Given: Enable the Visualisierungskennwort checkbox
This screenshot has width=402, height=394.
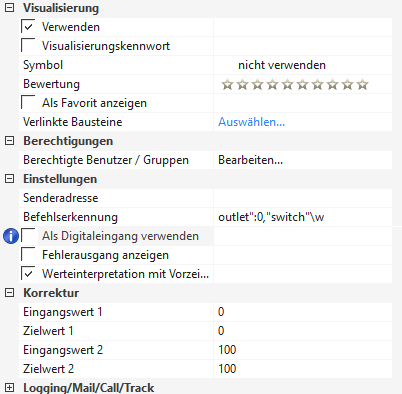Looking at the screenshot, I should (x=28, y=46).
